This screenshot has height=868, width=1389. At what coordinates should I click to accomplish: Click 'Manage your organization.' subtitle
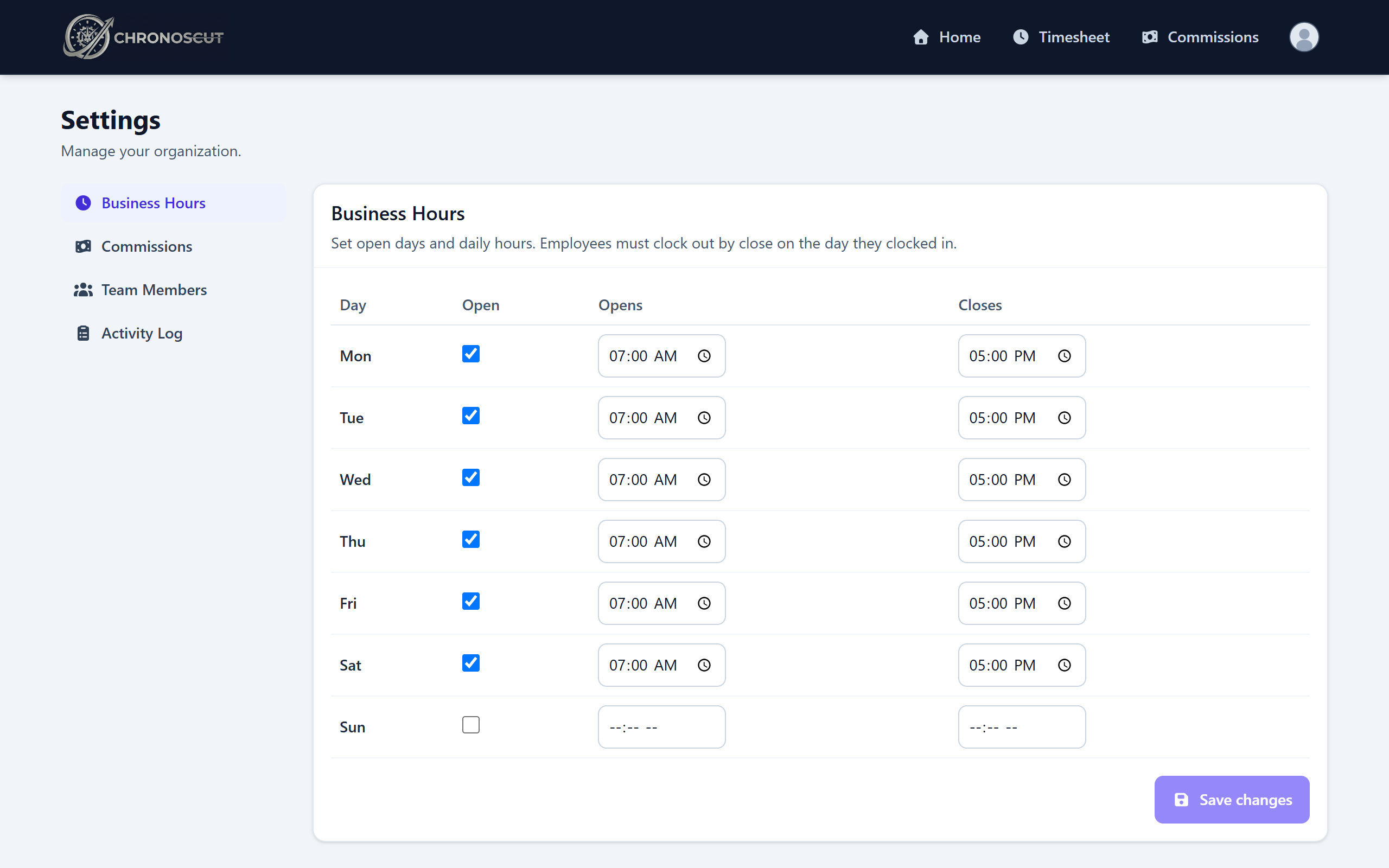click(x=151, y=151)
